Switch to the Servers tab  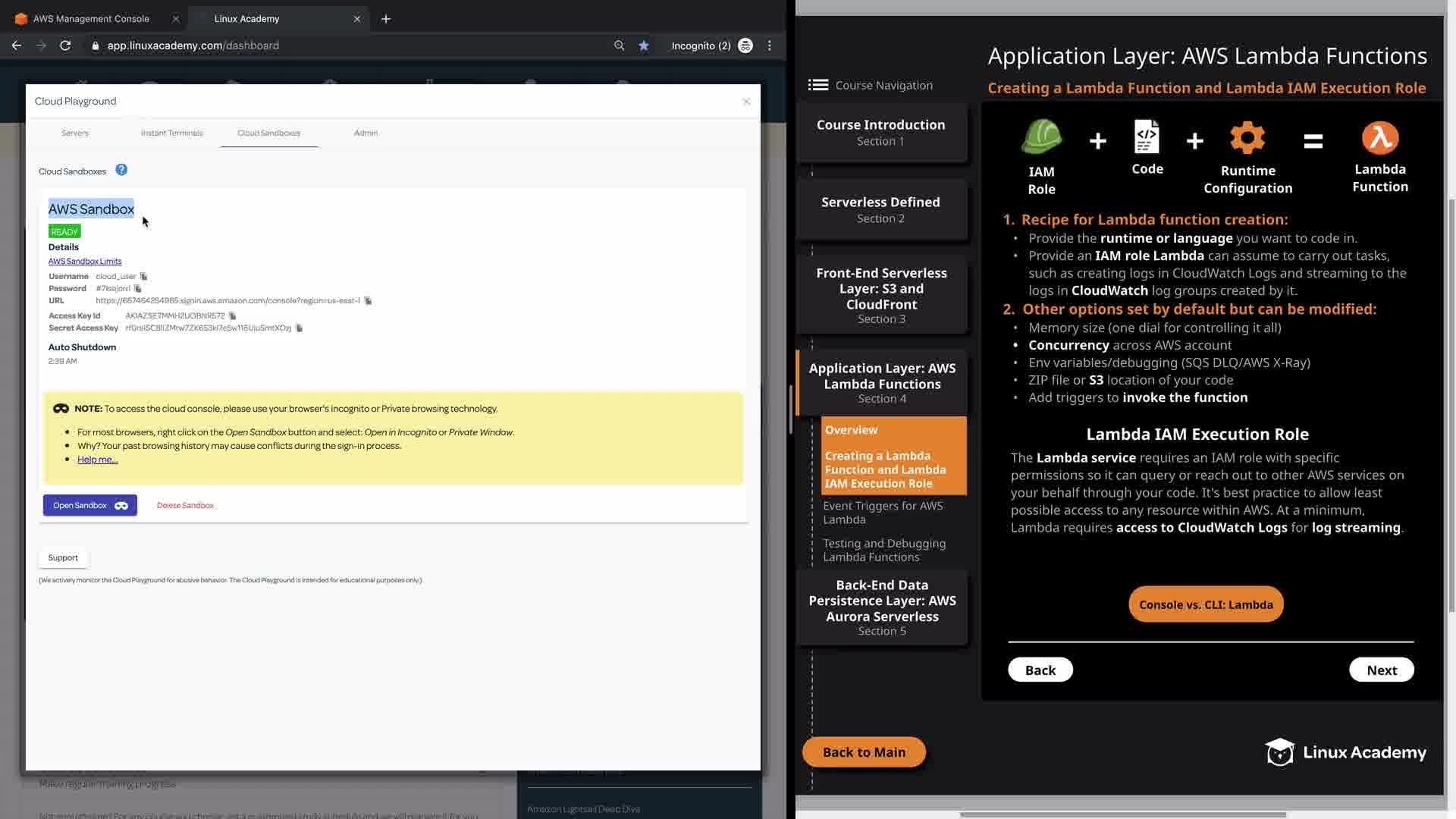point(75,133)
